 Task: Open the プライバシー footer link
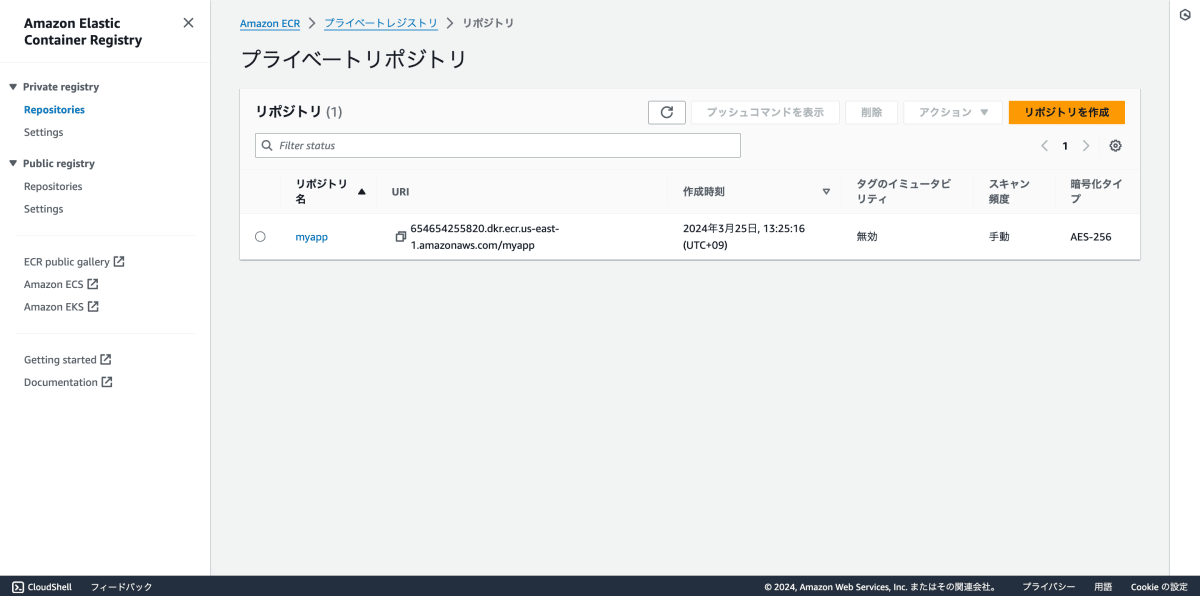1048,587
